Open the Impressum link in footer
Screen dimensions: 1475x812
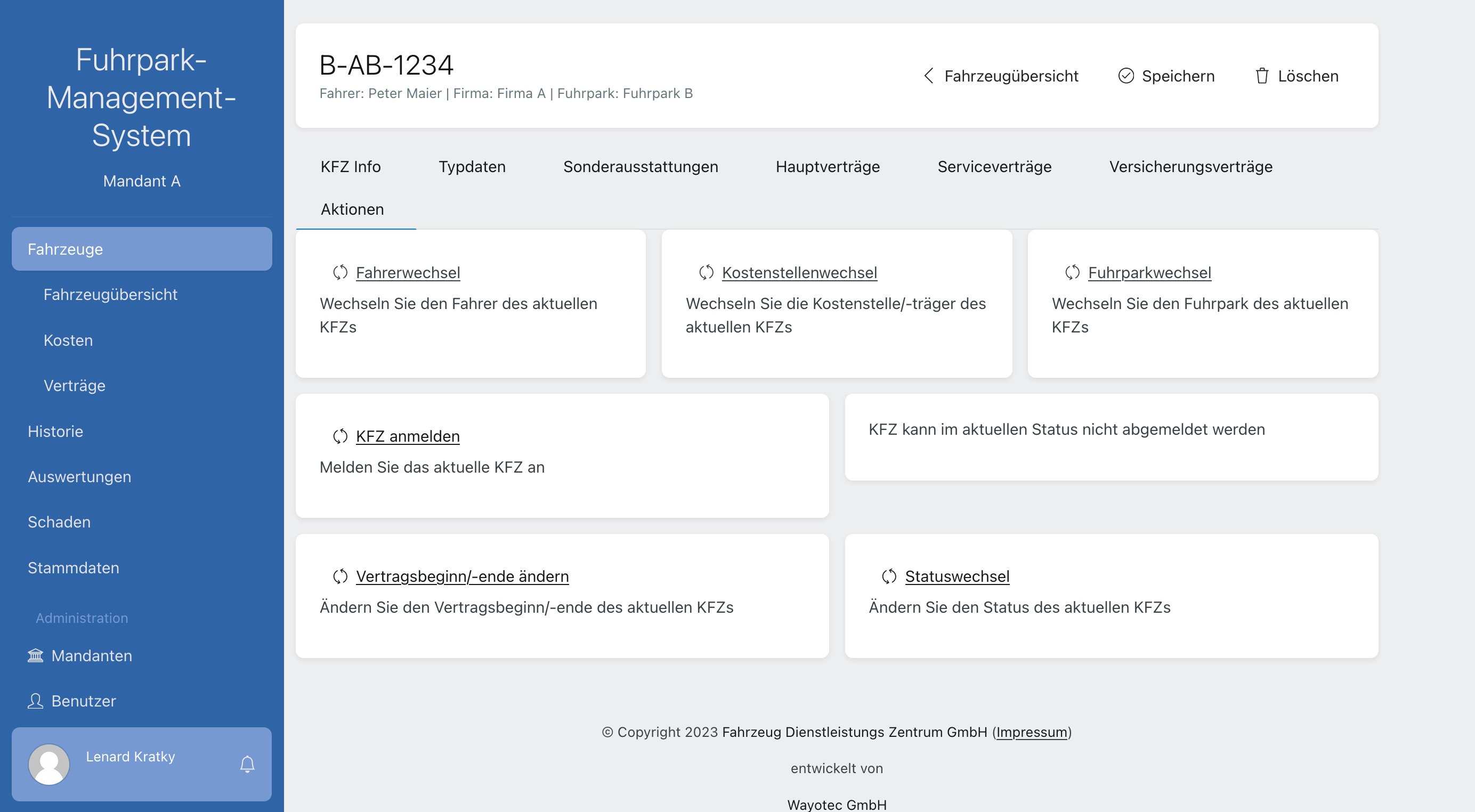1031,732
